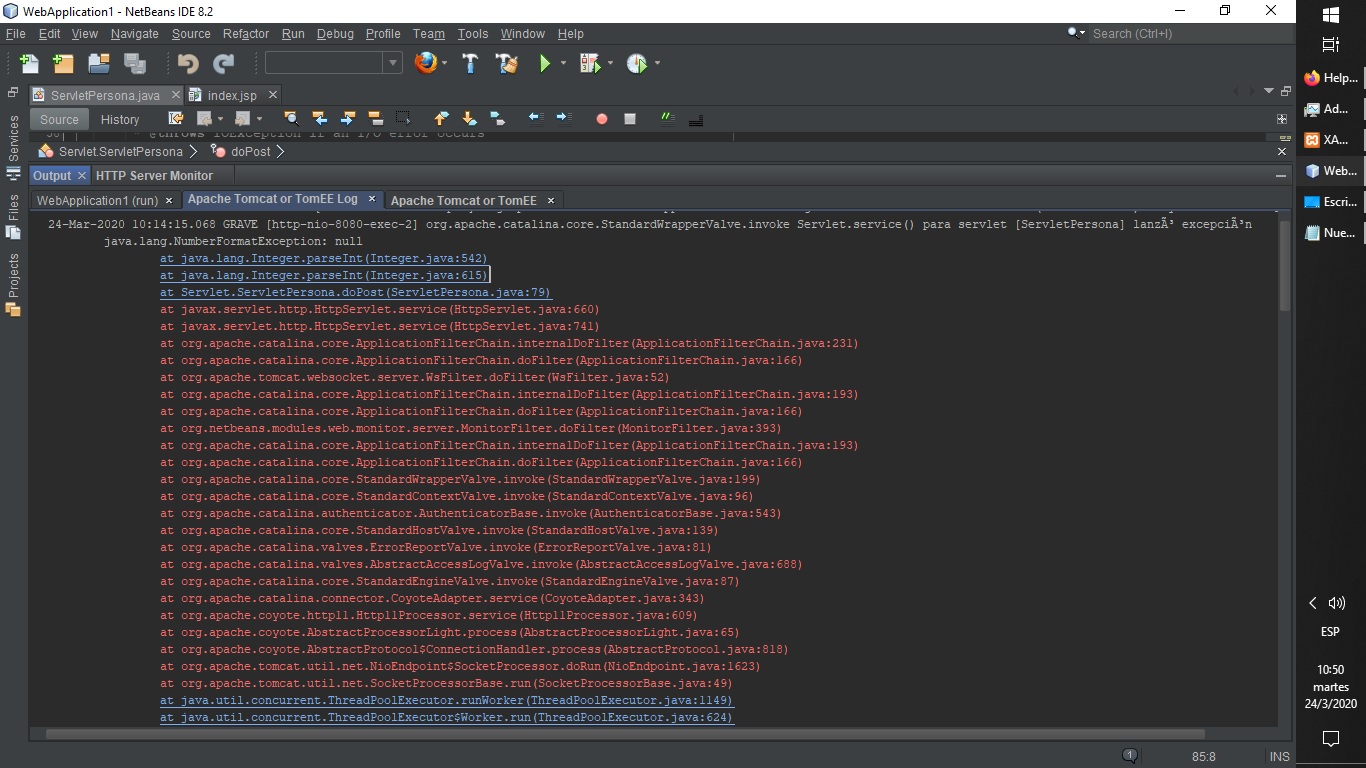Show the open documents list dropdown
The image size is (1366, 768).
pyautogui.click(x=1269, y=91)
